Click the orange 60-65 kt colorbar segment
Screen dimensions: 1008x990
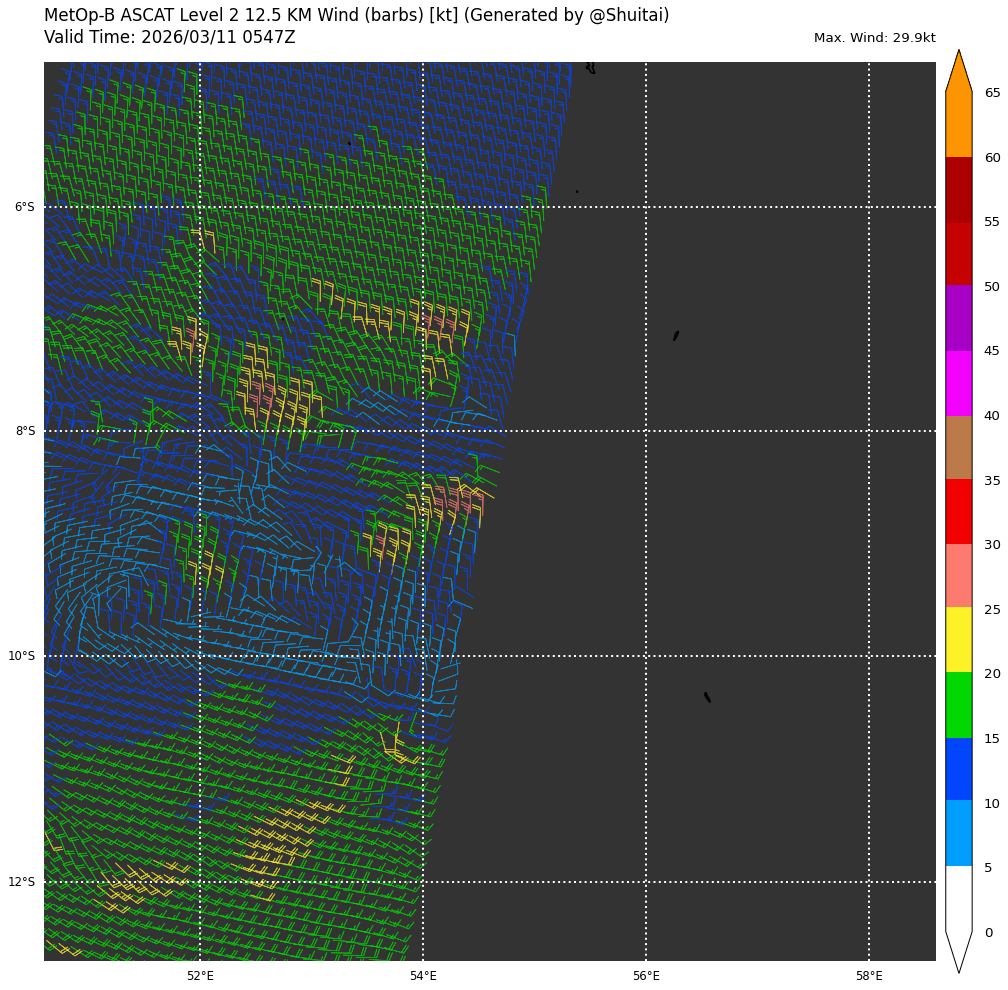click(x=958, y=124)
